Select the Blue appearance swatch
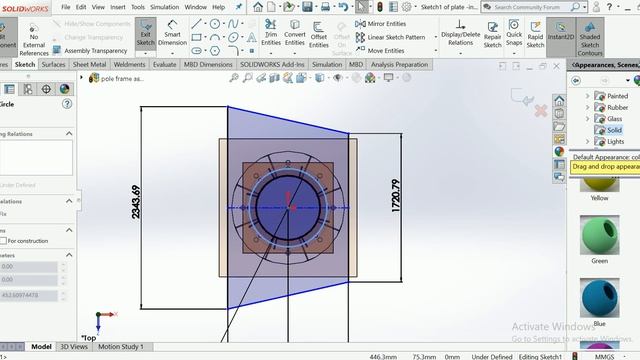640x360 pixels. (x=599, y=298)
